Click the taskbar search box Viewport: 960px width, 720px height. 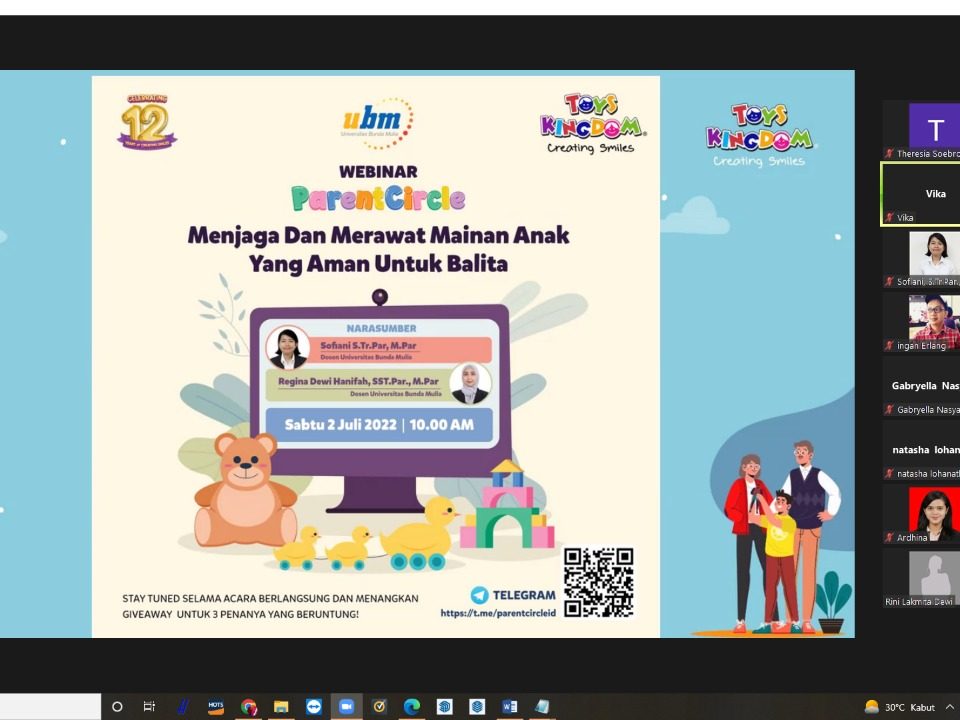pos(50,707)
